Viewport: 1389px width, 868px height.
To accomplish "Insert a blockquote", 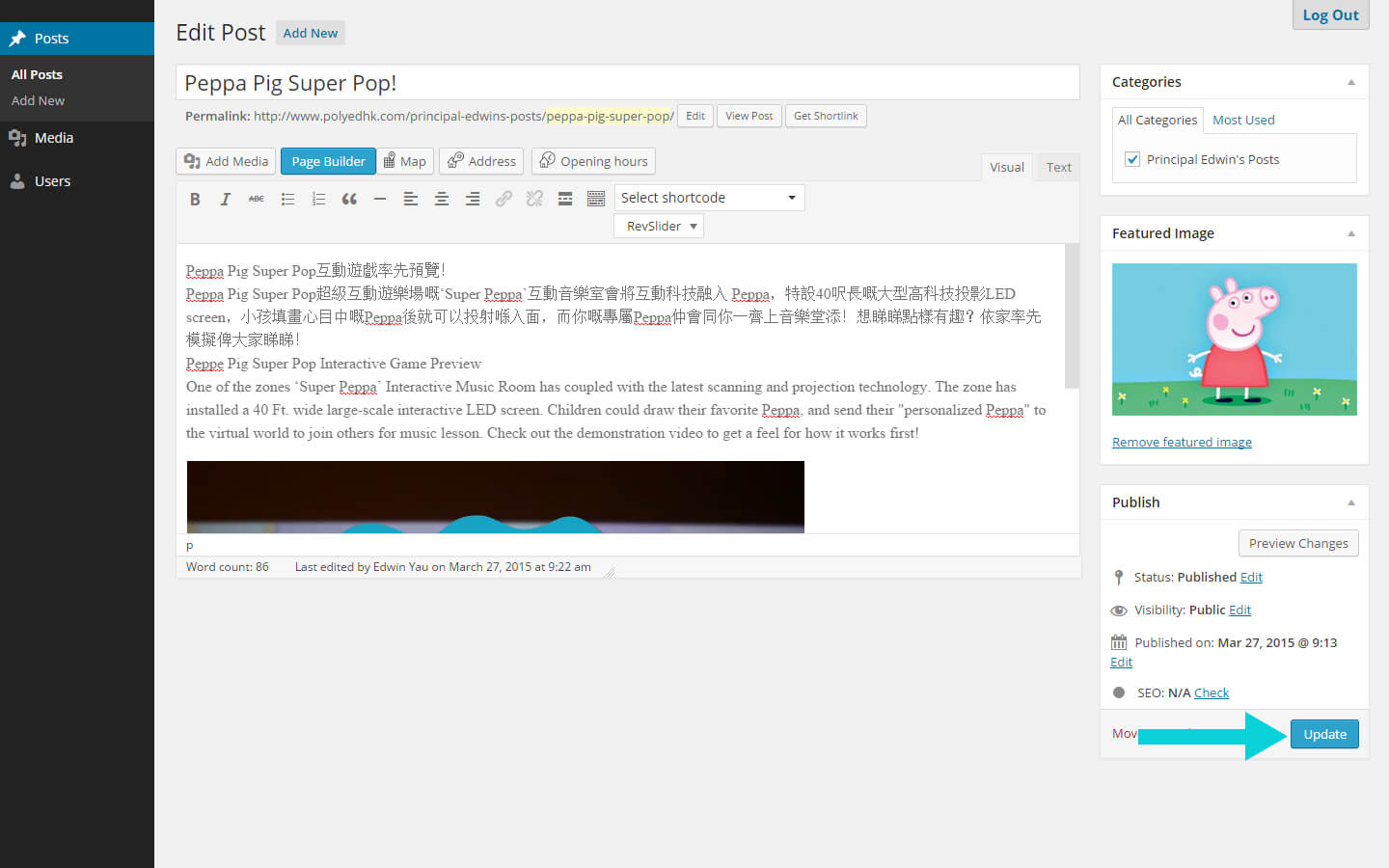I will 349,199.
